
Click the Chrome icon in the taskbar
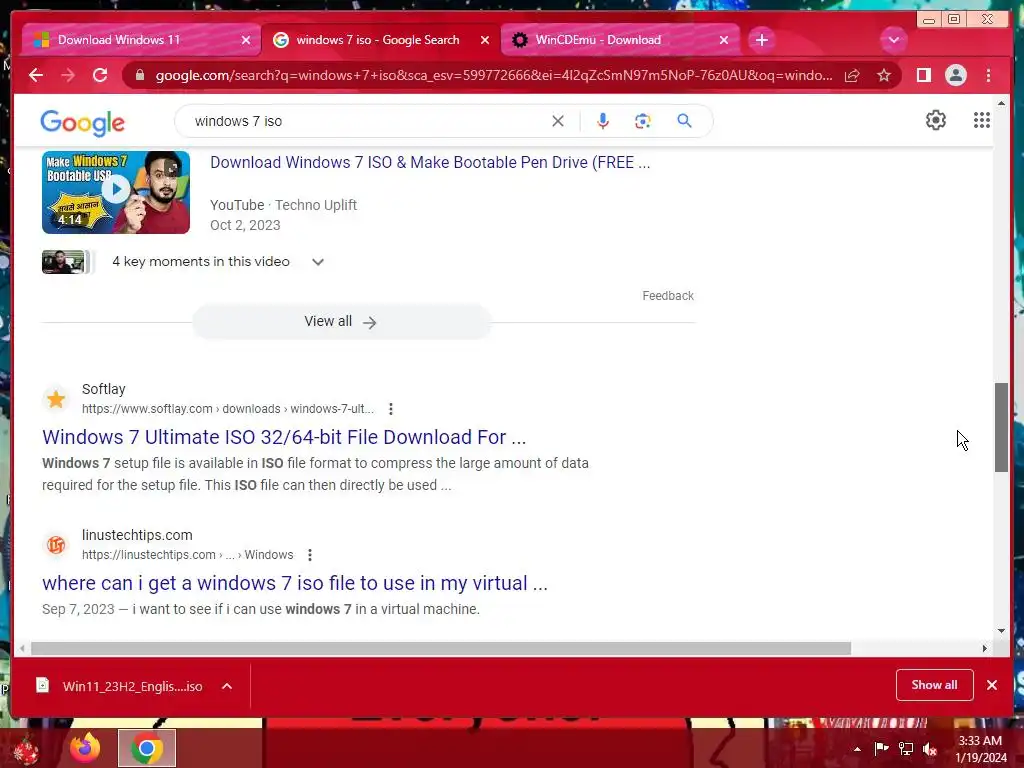tap(146, 748)
